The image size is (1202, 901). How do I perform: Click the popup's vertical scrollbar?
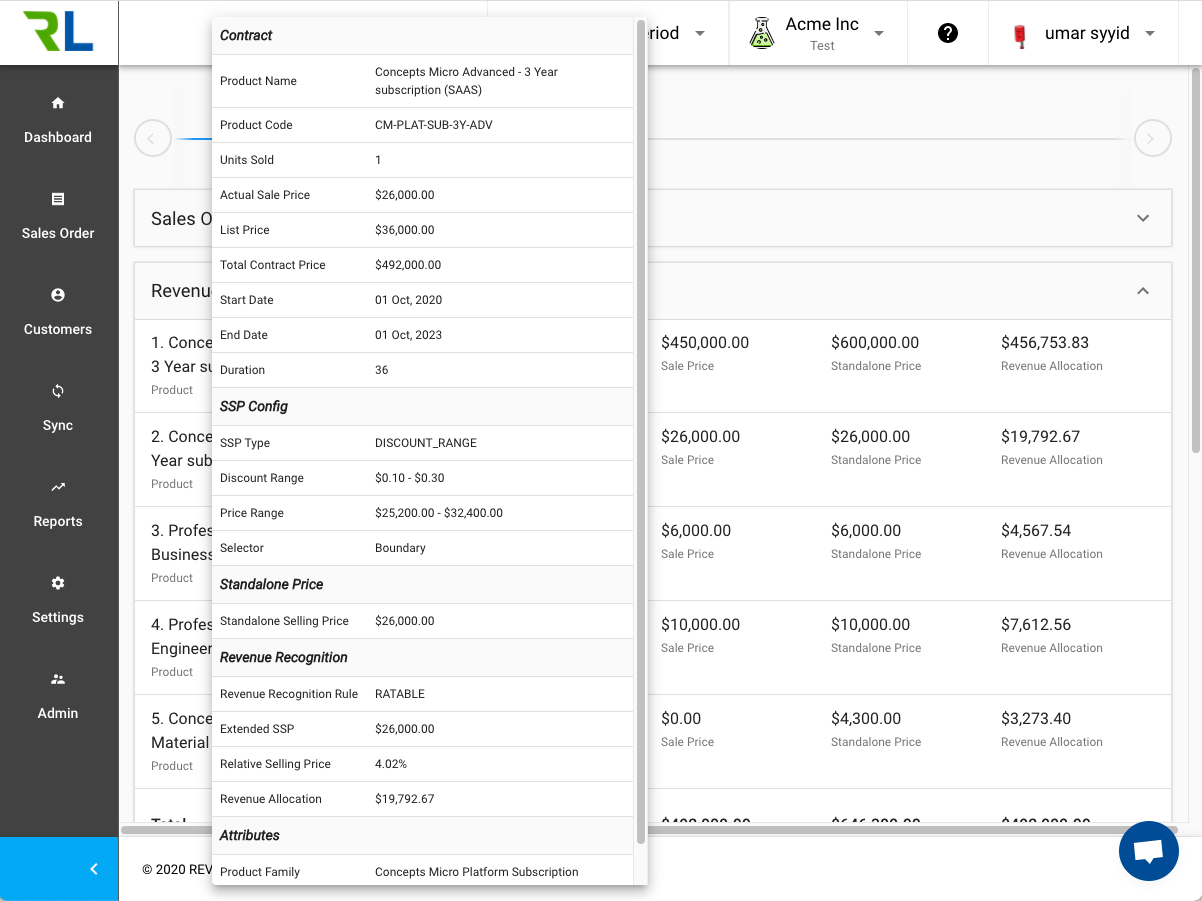tap(641, 430)
